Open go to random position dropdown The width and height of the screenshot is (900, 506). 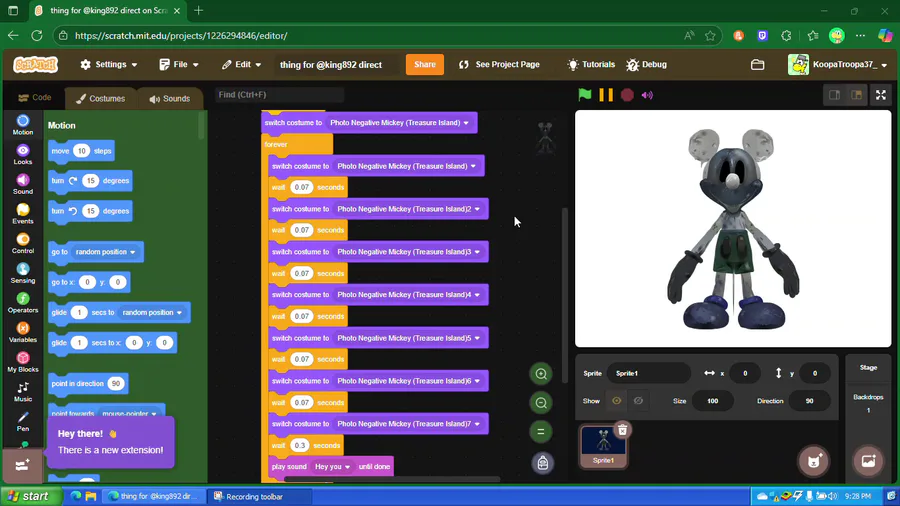(106, 252)
